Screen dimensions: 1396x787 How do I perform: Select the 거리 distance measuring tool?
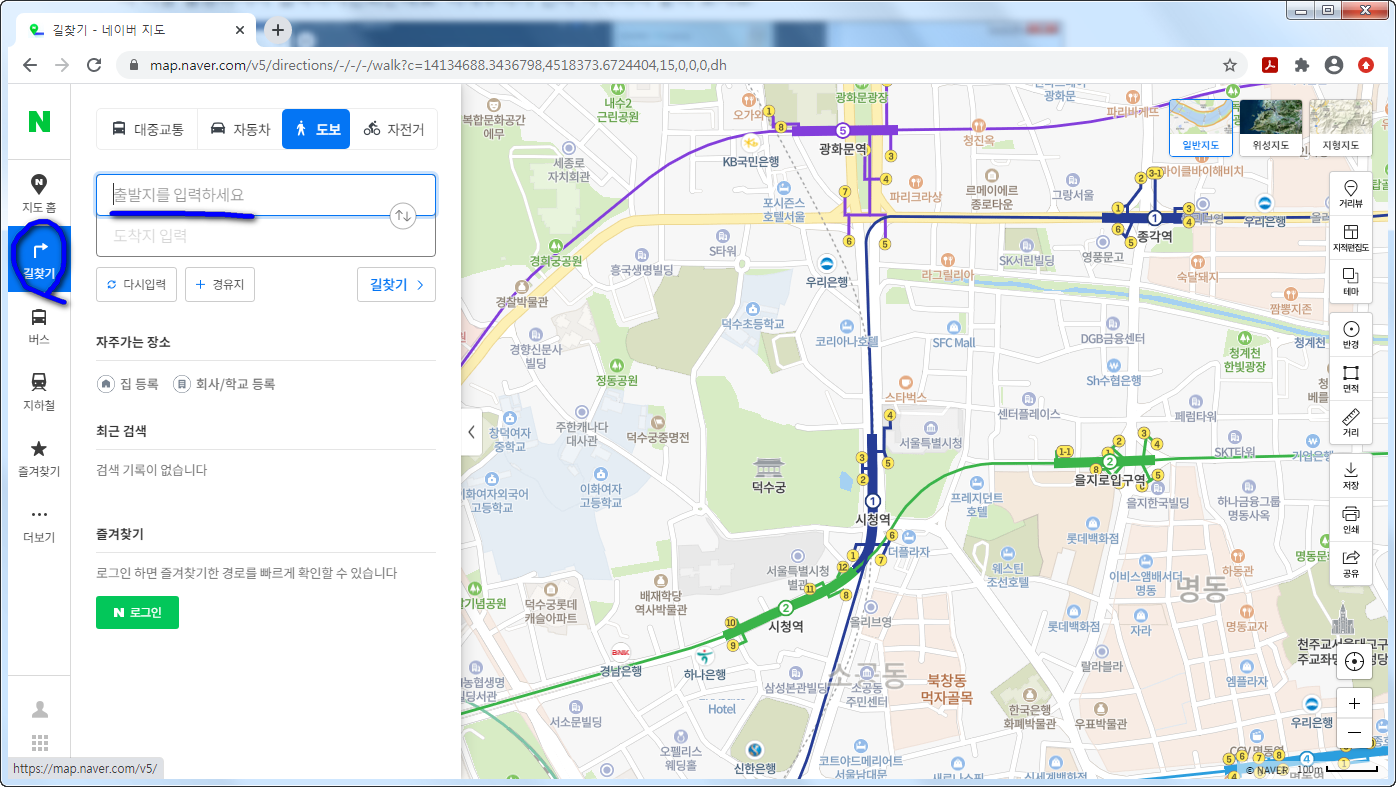(1351, 422)
